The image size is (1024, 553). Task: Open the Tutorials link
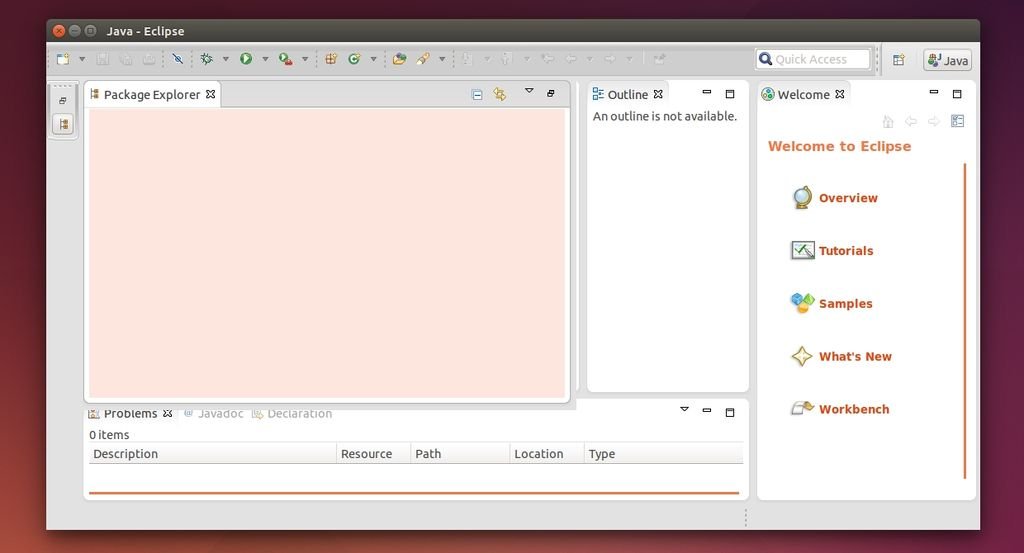click(x=845, y=251)
